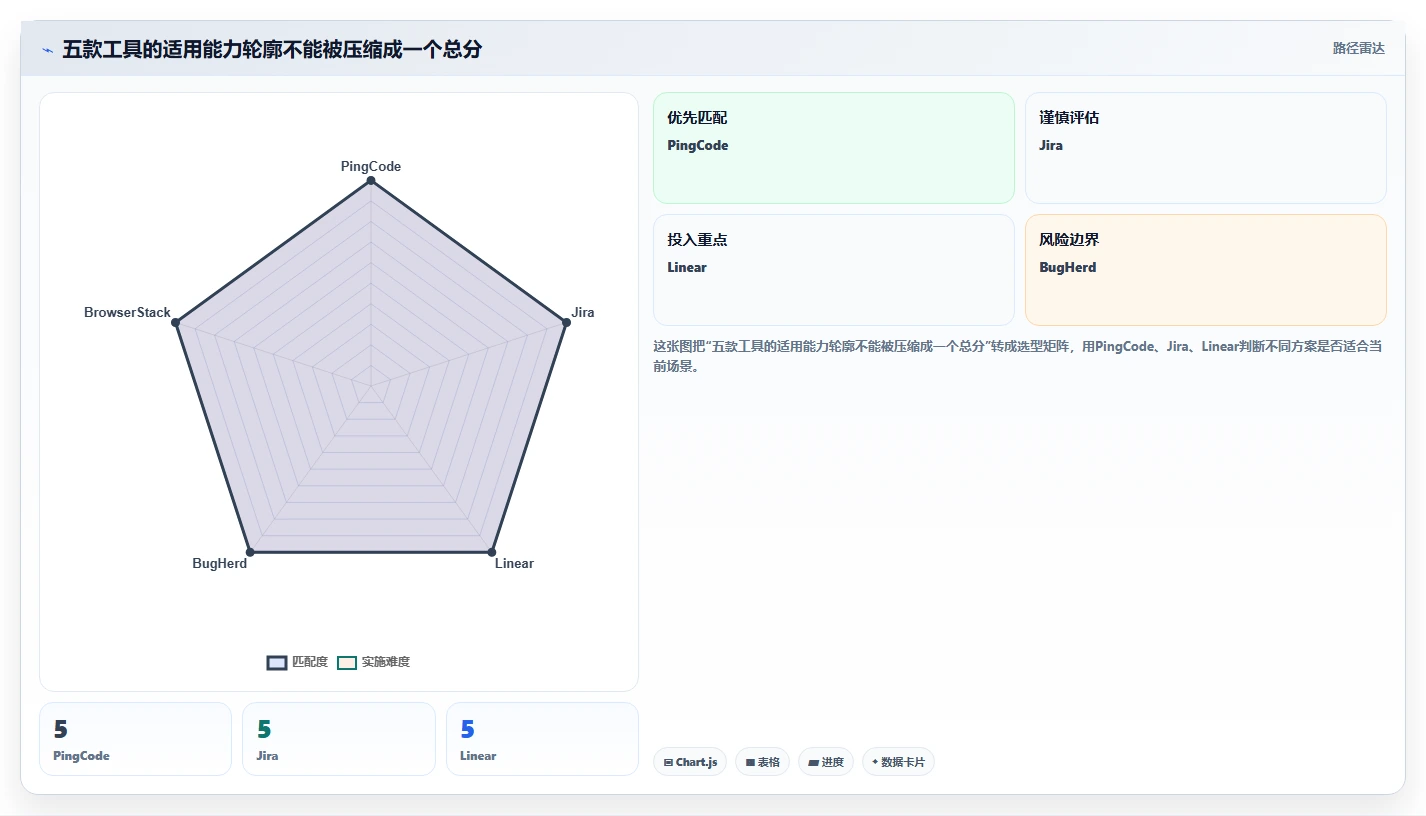Click the 数据卡片 tag chip
This screenshot has width=1426, height=816.
pos(898,762)
